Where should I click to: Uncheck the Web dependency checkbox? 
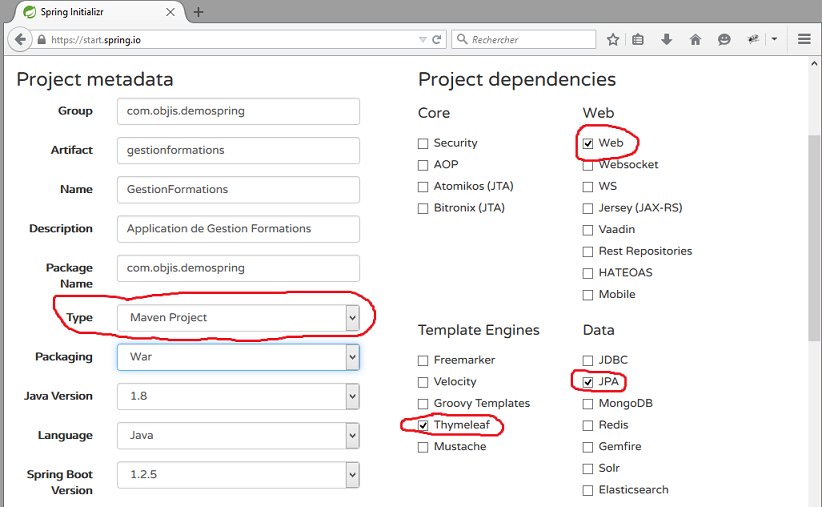(588, 144)
